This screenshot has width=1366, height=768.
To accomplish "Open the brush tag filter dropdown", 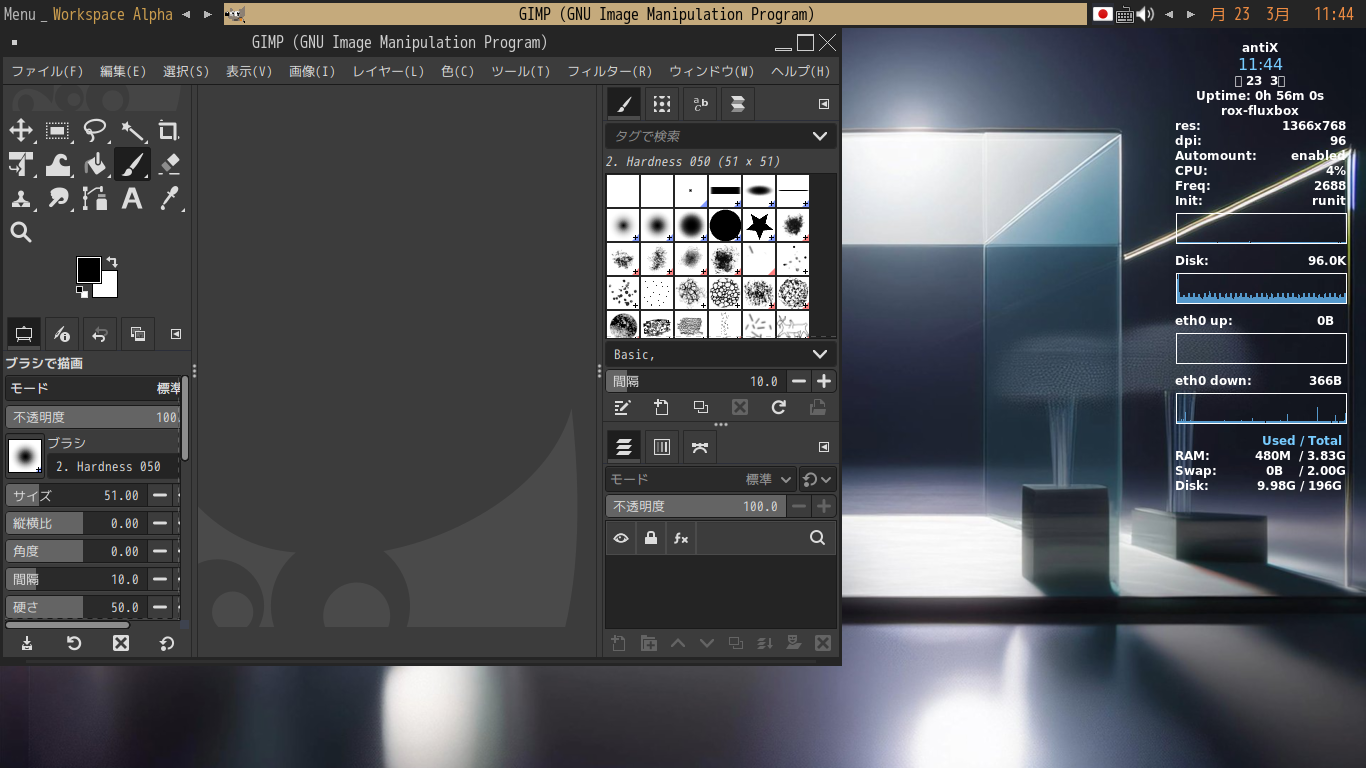I will coord(820,136).
